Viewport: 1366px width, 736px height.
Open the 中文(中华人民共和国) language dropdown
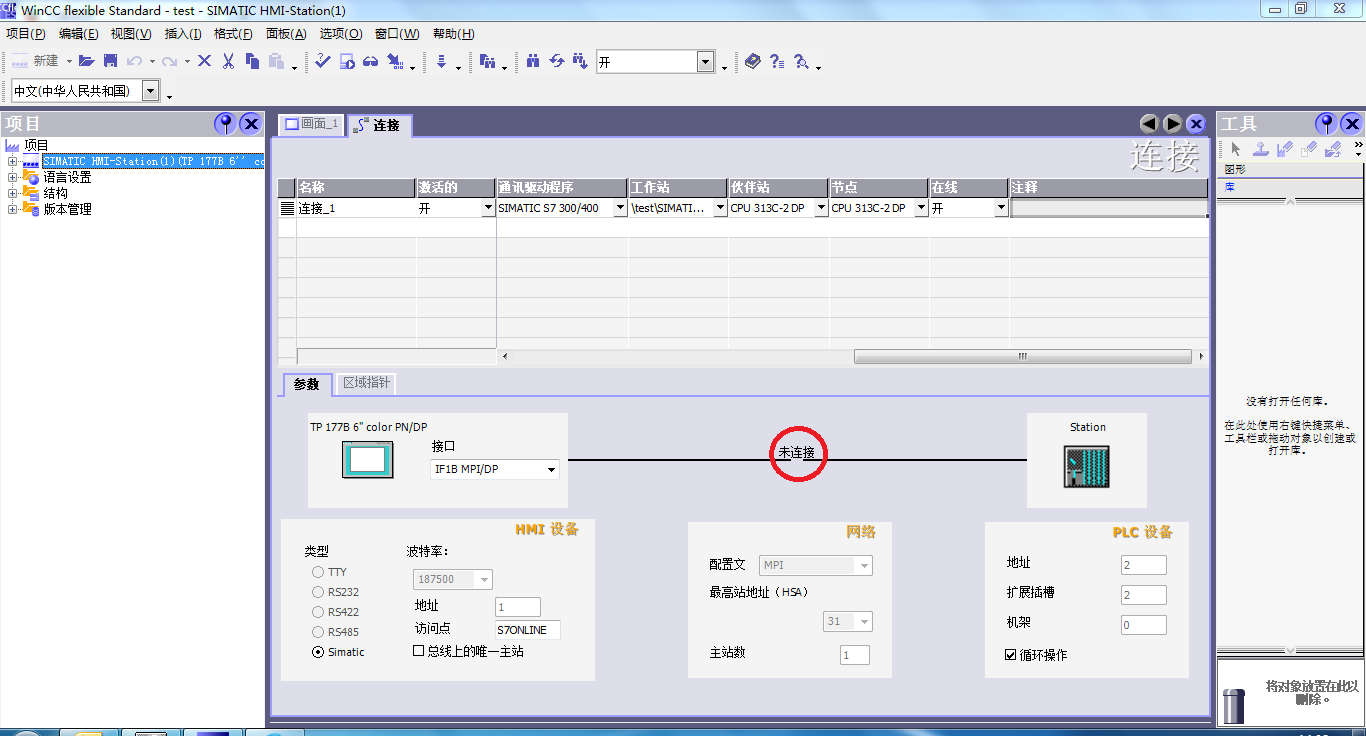tap(150, 91)
